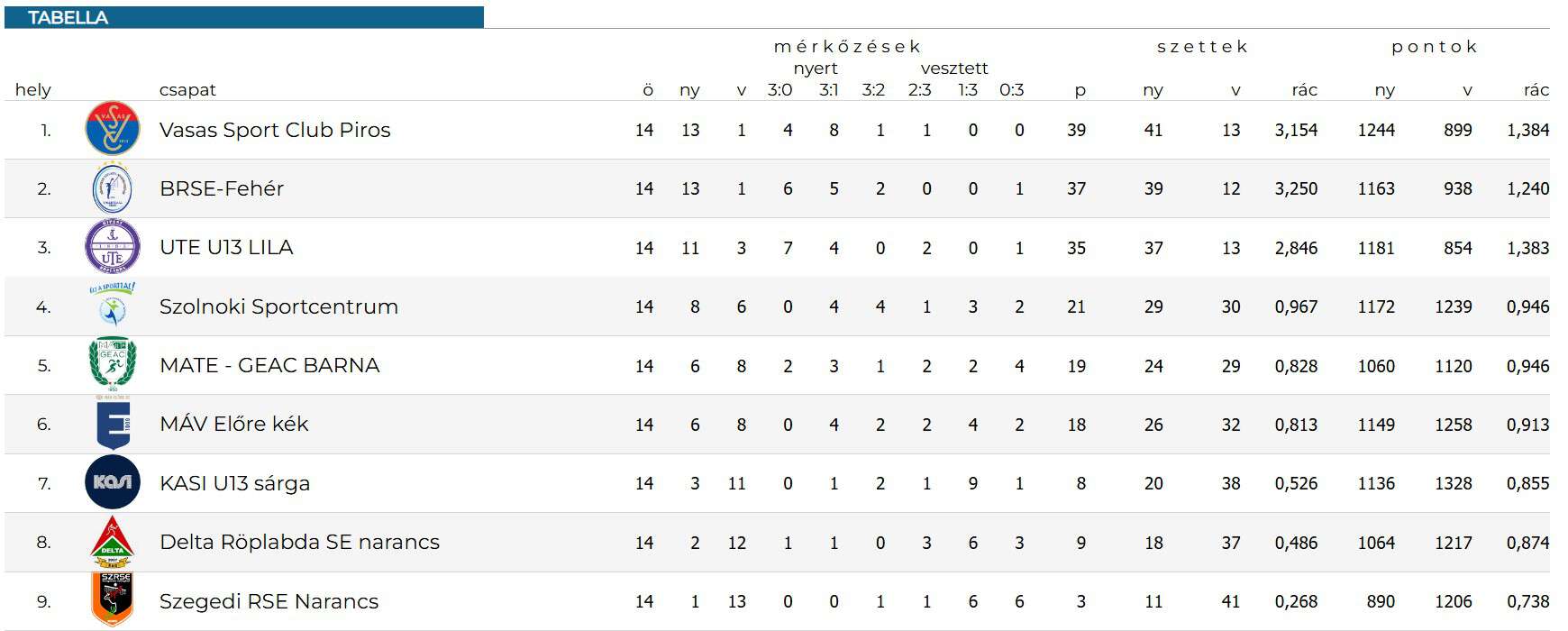Open the KASI U13 sárga team

tap(234, 483)
